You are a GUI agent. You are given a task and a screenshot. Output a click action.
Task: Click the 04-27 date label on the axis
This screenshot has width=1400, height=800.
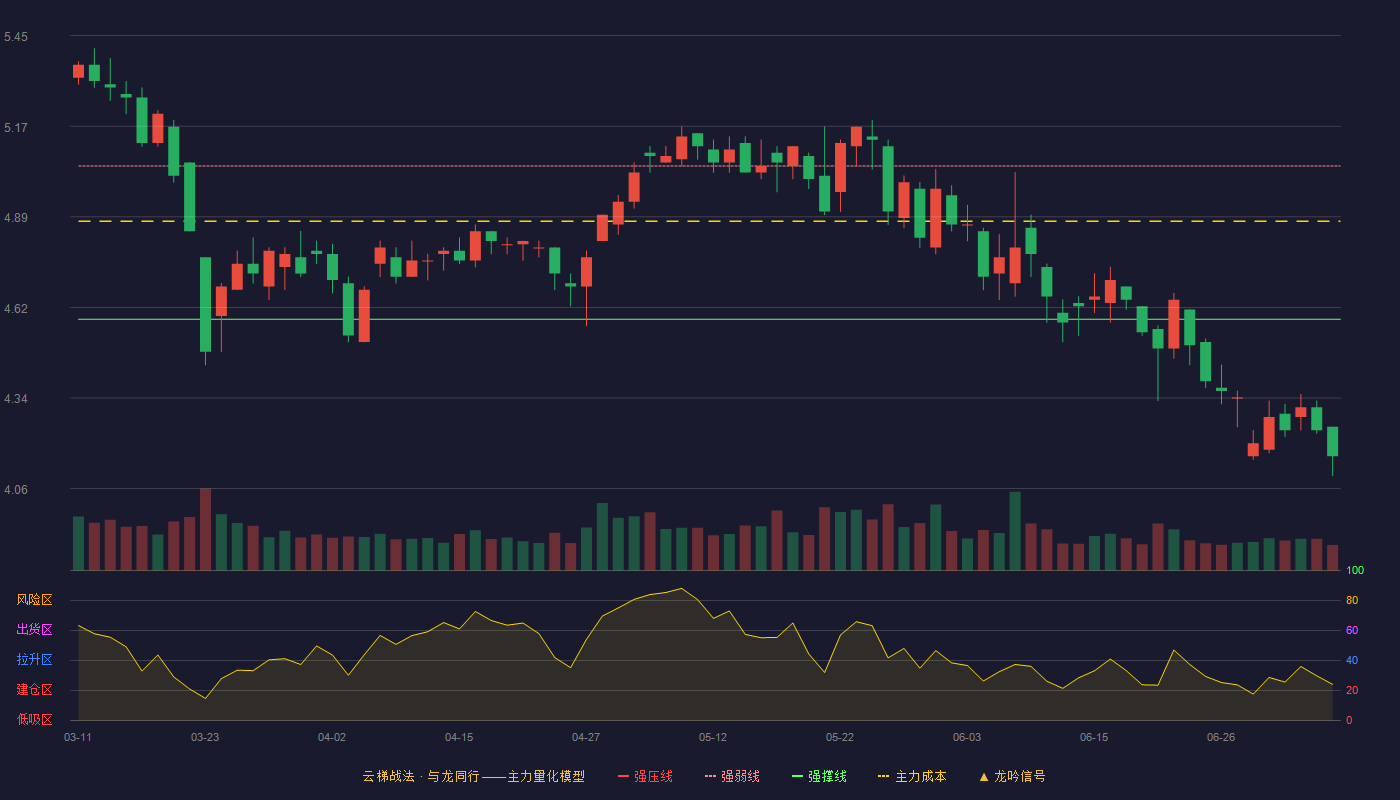(586, 737)
